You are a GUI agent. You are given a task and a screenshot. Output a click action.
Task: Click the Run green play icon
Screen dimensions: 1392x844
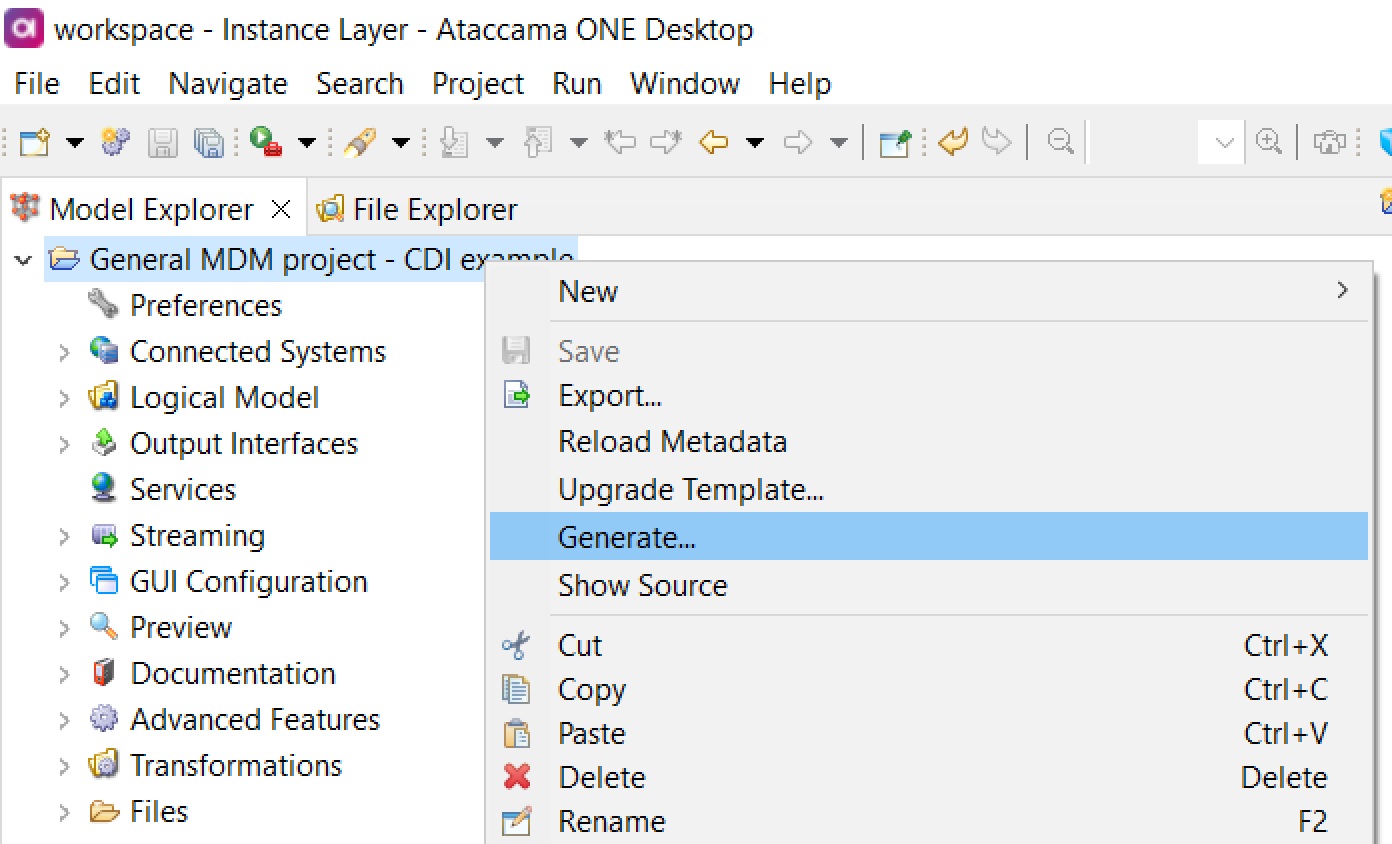pos(266,143)
